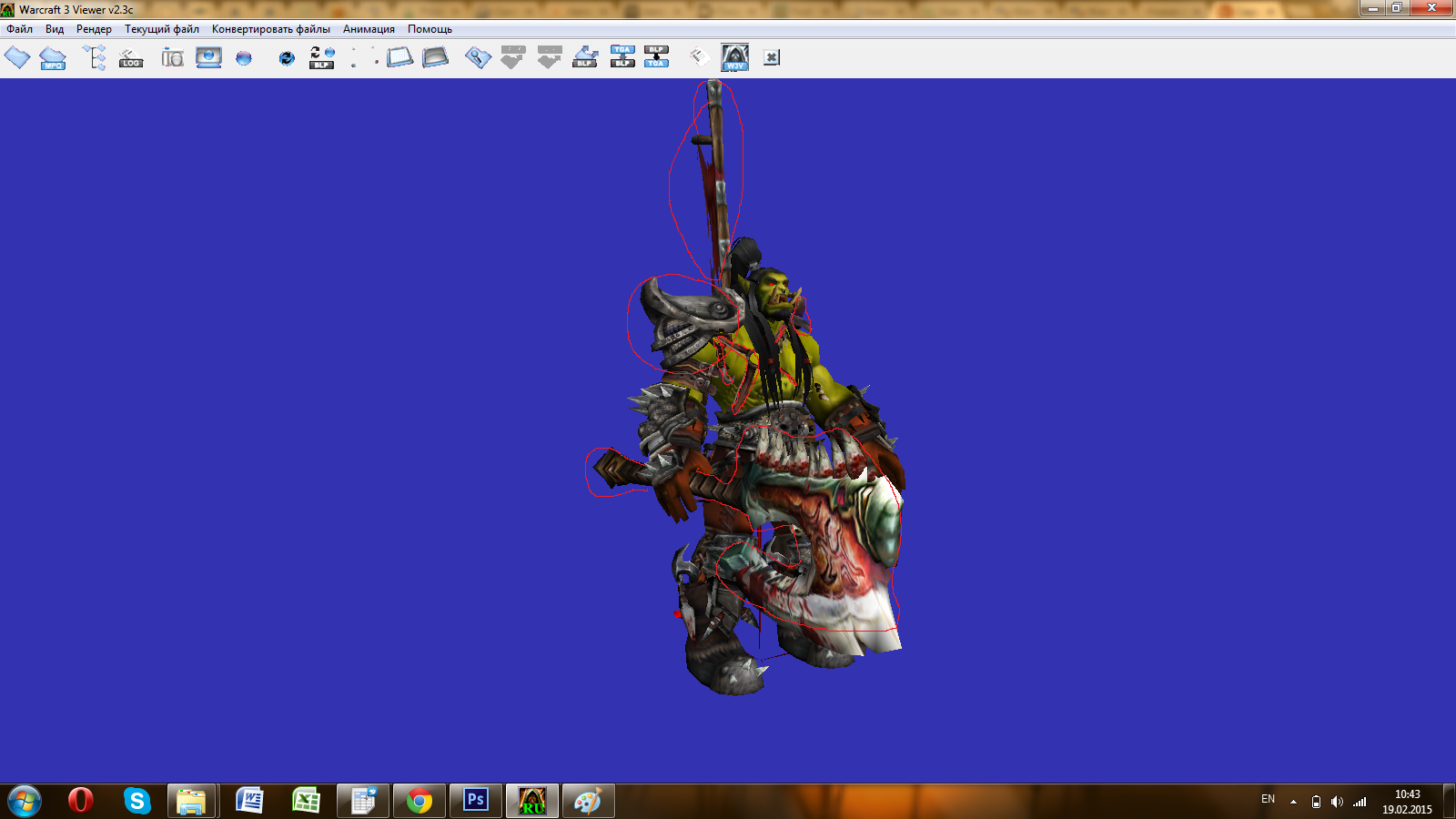Toggle the dark solid plane icon

435,57
